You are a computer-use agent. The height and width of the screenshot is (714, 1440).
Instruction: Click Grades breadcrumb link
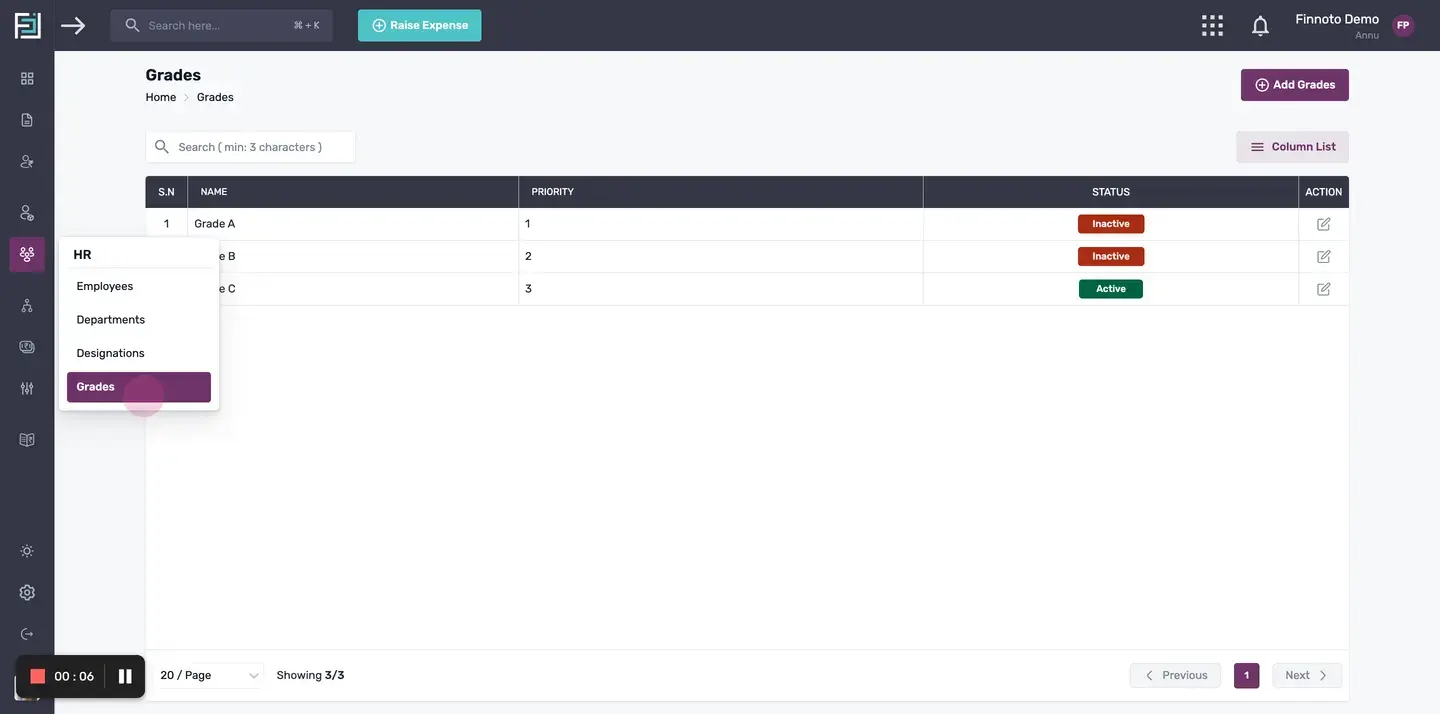click(215, 97)
